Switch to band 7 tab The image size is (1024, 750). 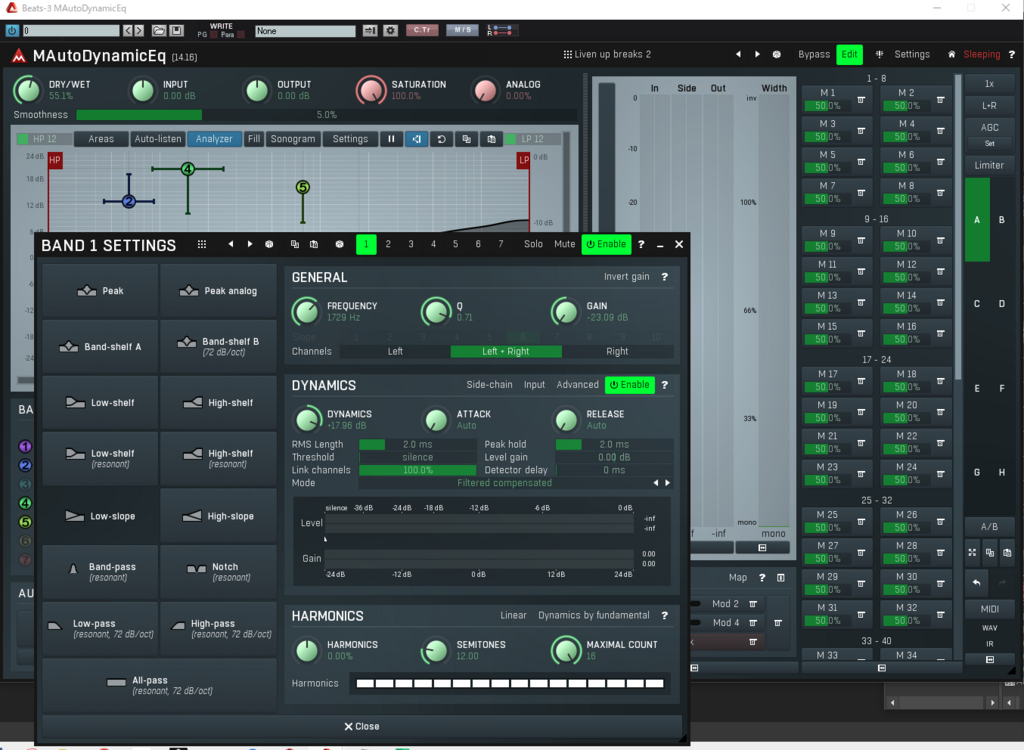click(501, 244)
